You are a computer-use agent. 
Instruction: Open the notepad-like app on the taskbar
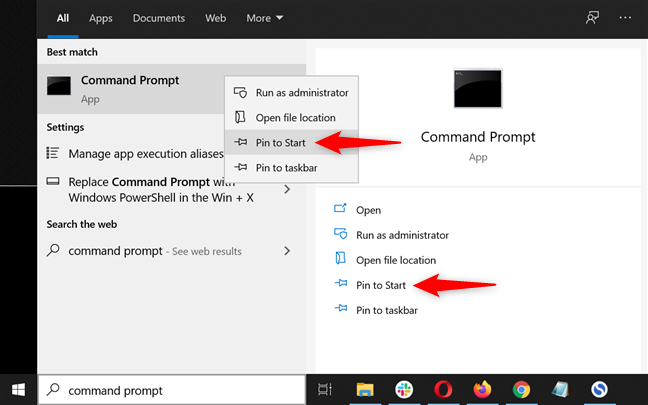560,389
